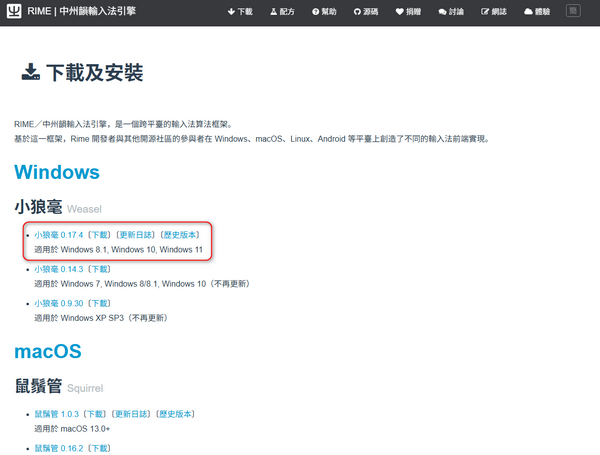
Task: Toggle the 簡 simplified Chinese button in navbar
Action: 573,11
